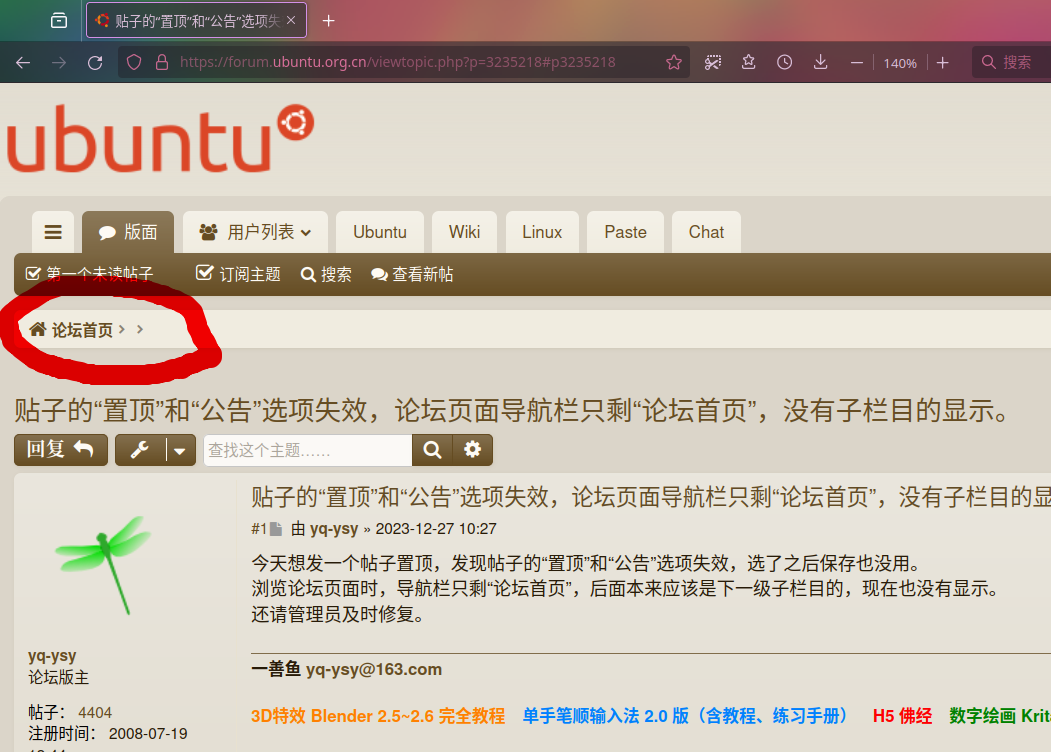Click the post count 4404
Image resolution: width=1051 pixels, height=752 pixels.
coord(95,712)
